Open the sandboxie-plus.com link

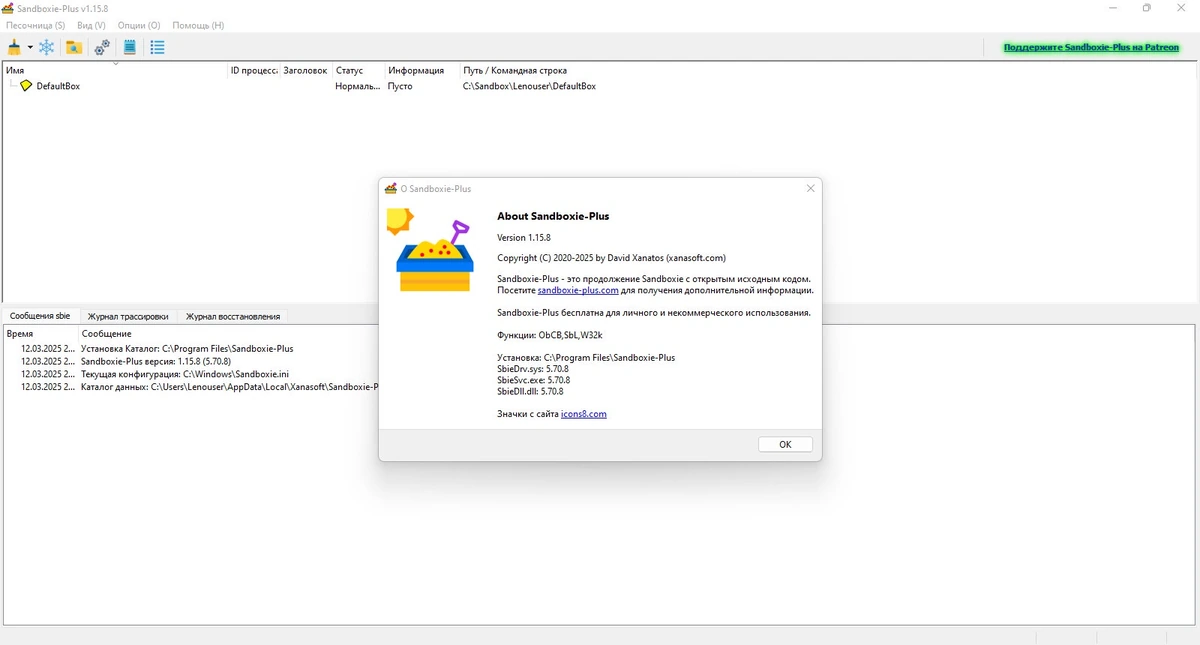coord(578,290)
